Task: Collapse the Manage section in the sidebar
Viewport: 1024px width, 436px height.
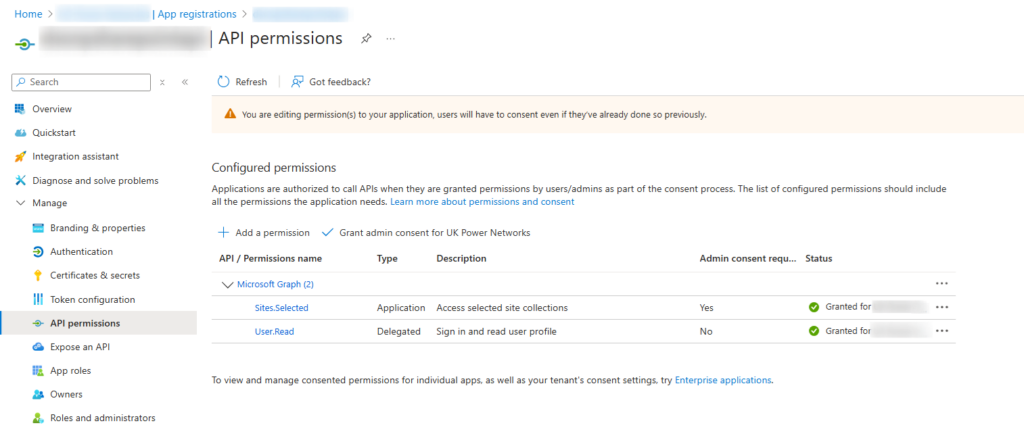Action: tap(20, 203)
